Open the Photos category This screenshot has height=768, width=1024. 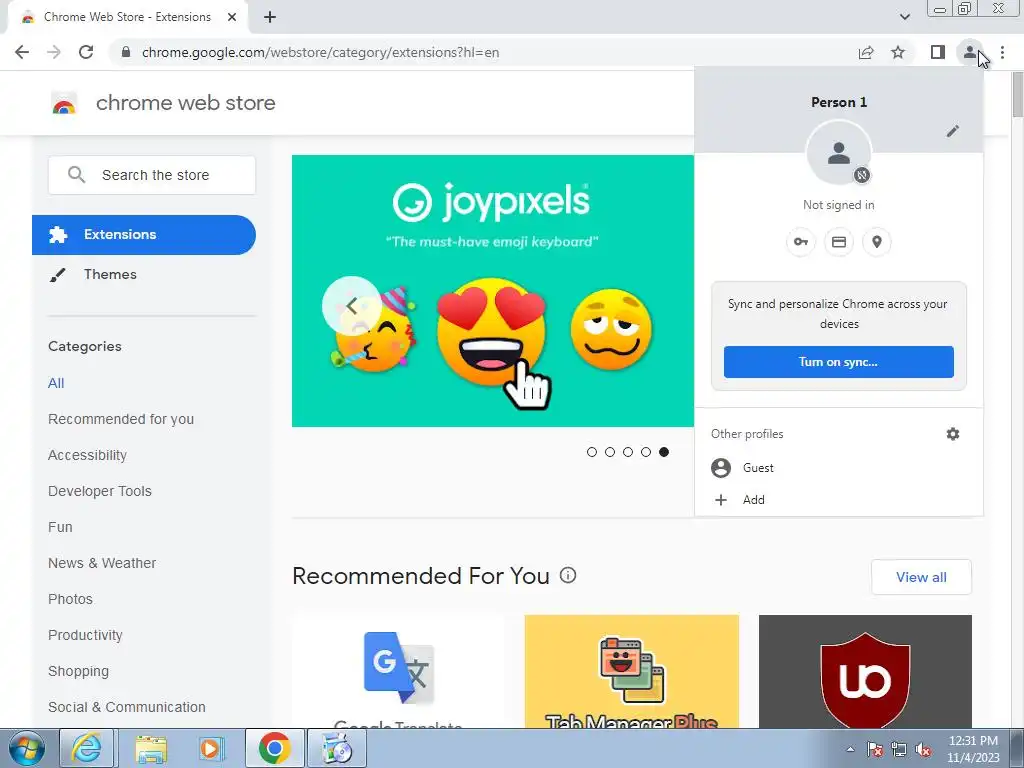click(x=71, y=599)
